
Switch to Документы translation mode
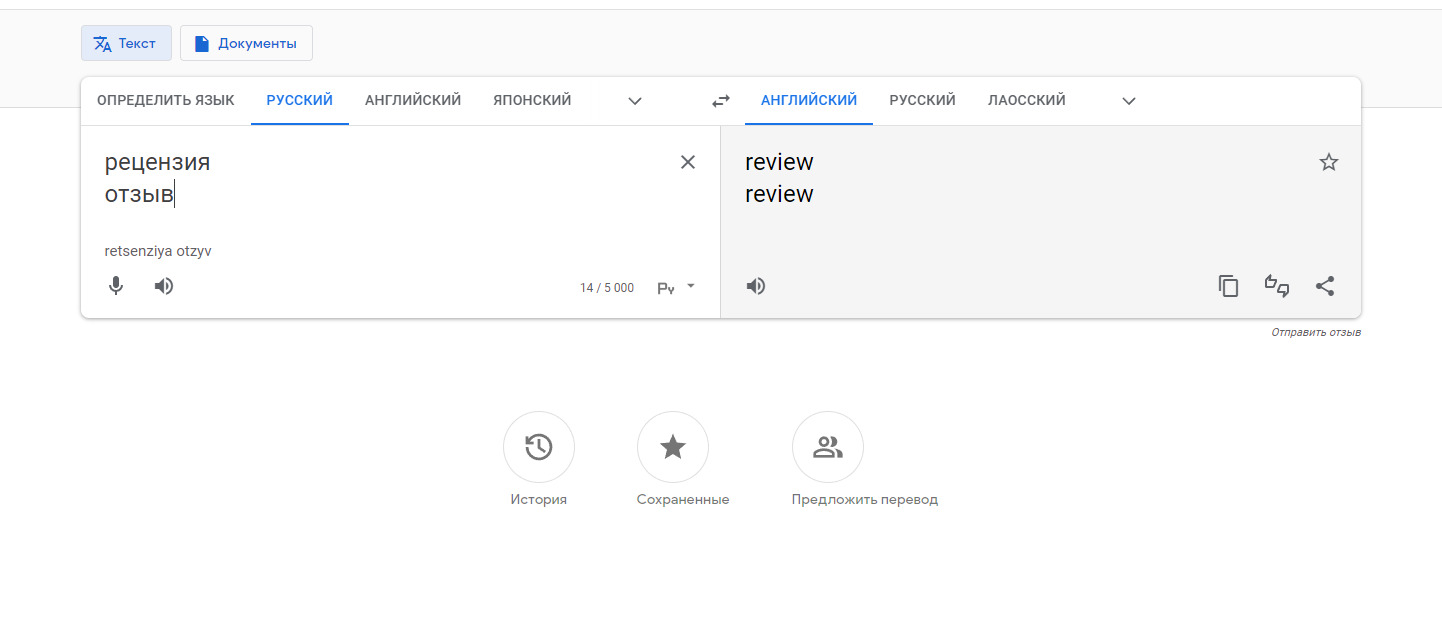click(246, 43)
